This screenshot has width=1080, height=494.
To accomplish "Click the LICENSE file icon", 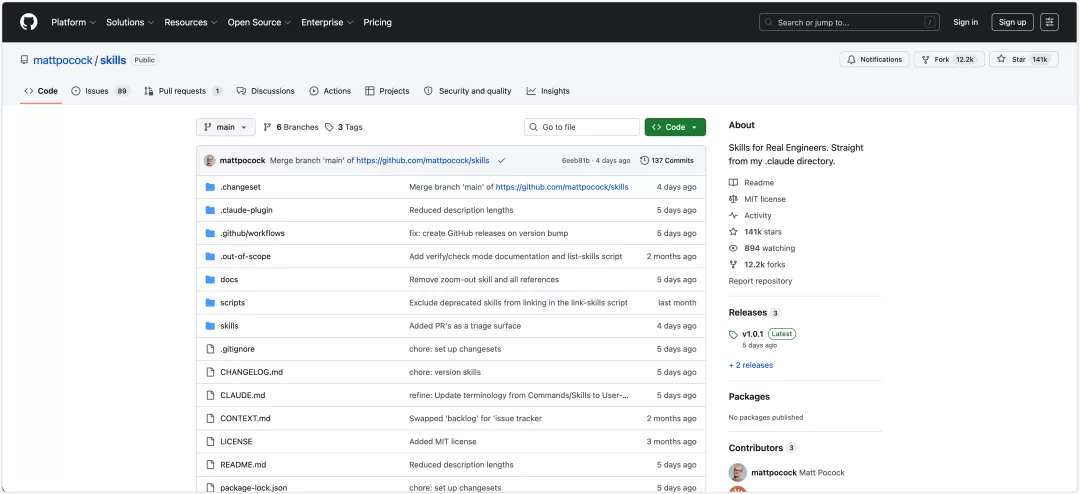I will click(210, 442).
